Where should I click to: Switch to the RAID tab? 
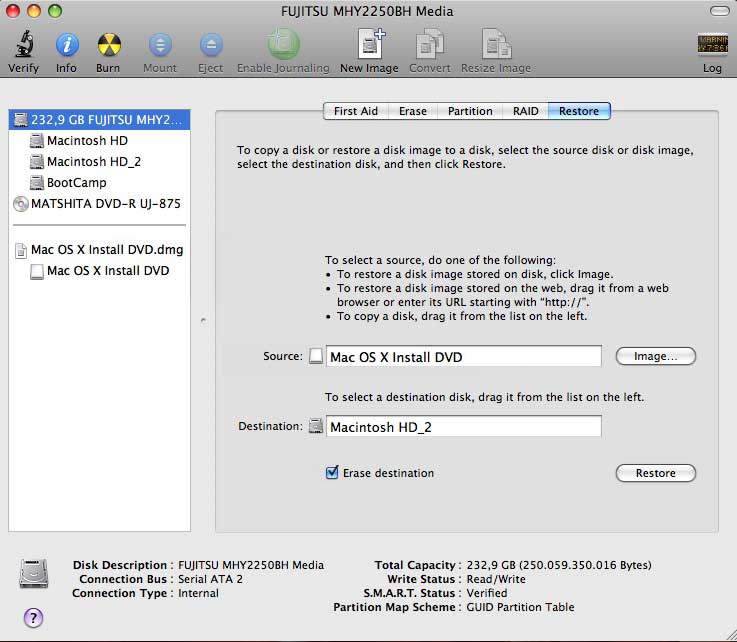(525, 111)
